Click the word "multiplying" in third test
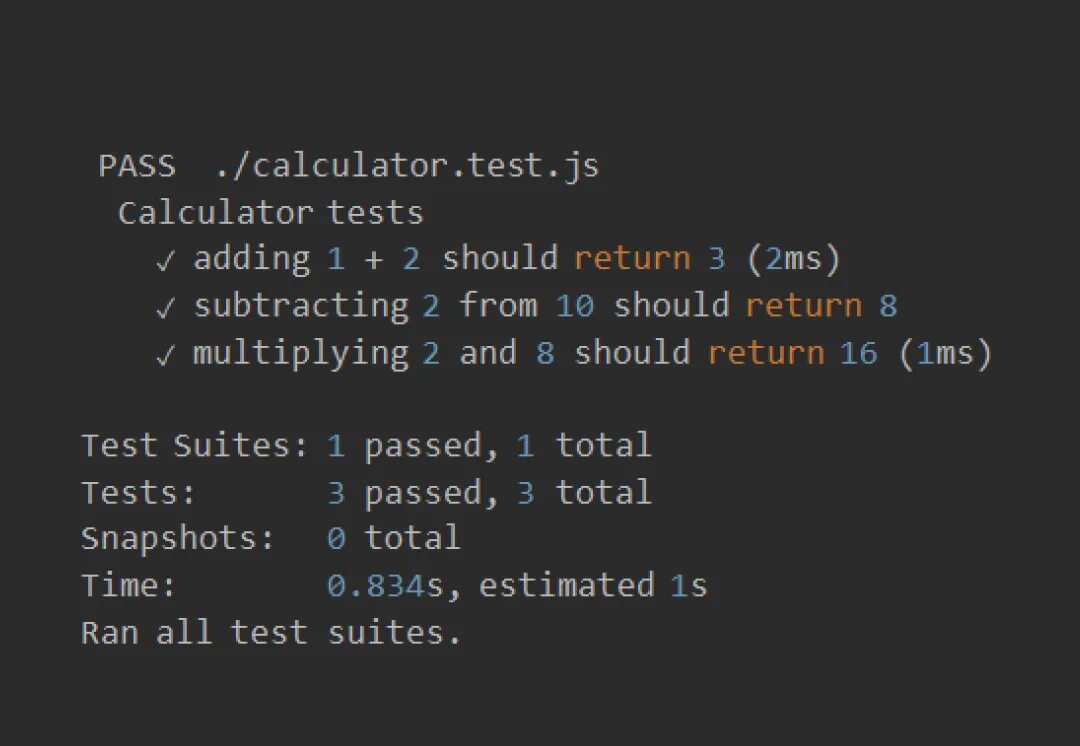1080x746 pixels. click(x=301, y=353)
